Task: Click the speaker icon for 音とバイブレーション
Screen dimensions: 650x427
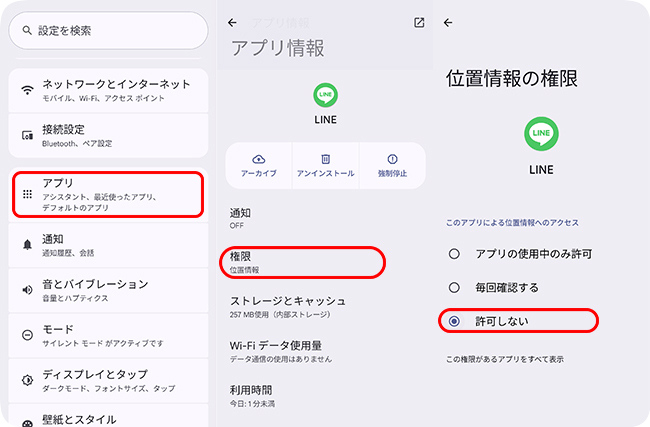Action: click(x=27, y=290)
